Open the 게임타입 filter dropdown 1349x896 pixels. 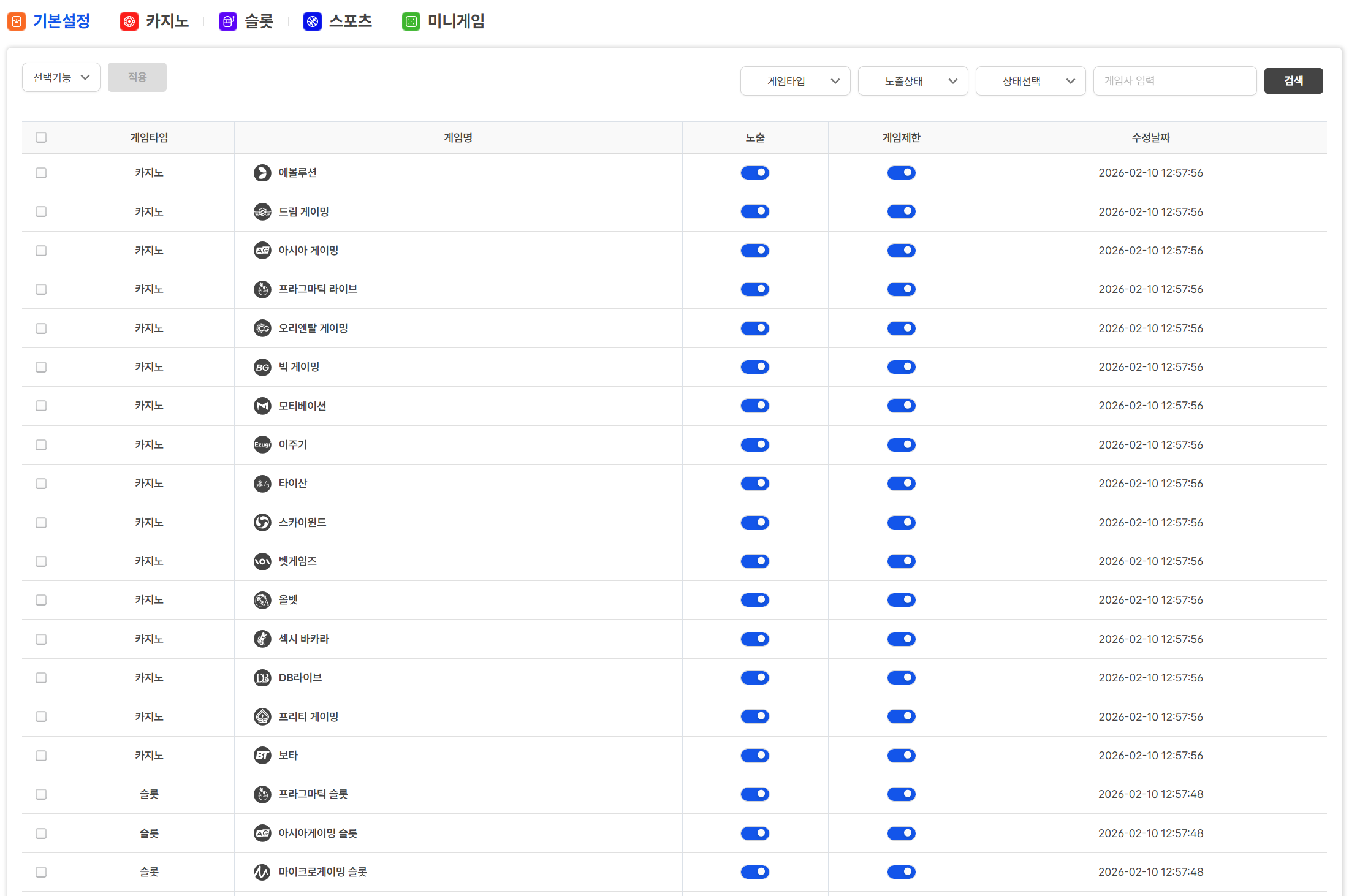795,81
